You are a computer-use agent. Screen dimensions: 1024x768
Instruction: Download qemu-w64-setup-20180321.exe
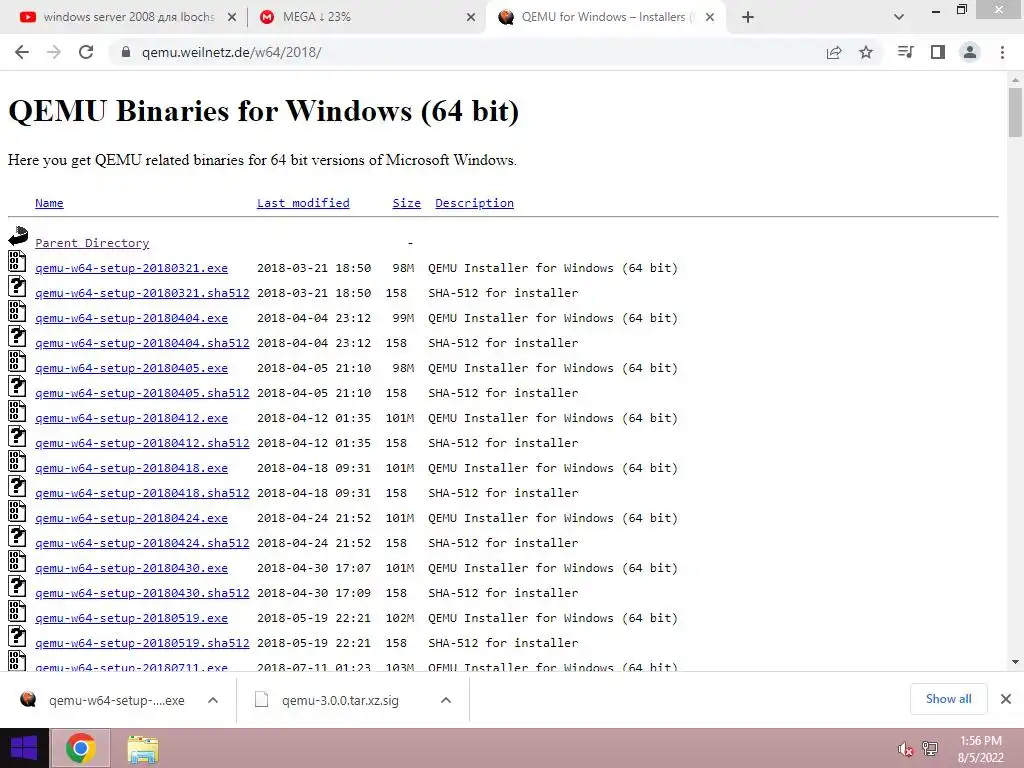pyautogui.click(x=131, y=268)
